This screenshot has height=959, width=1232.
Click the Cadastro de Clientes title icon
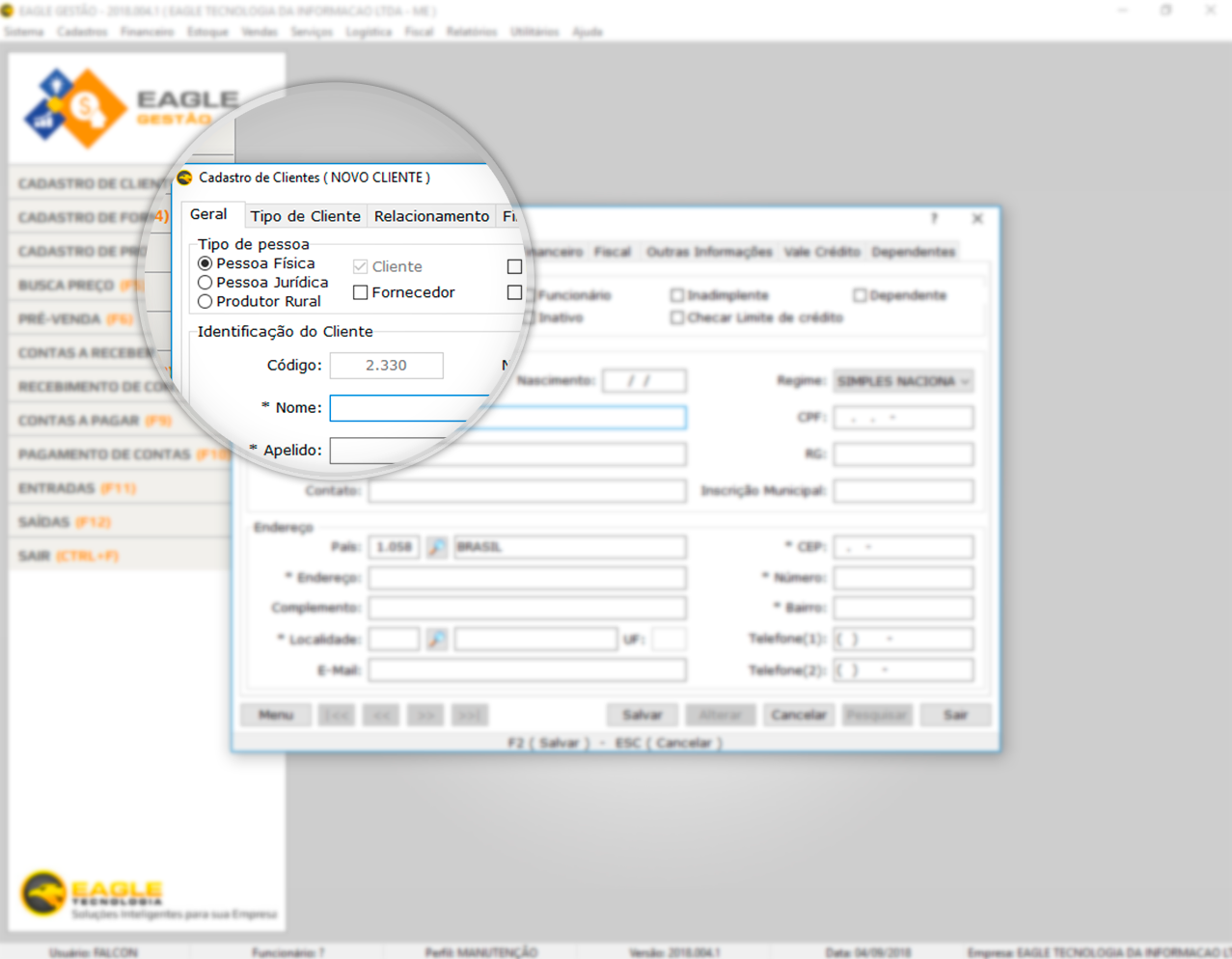click(x=185, y=178)
